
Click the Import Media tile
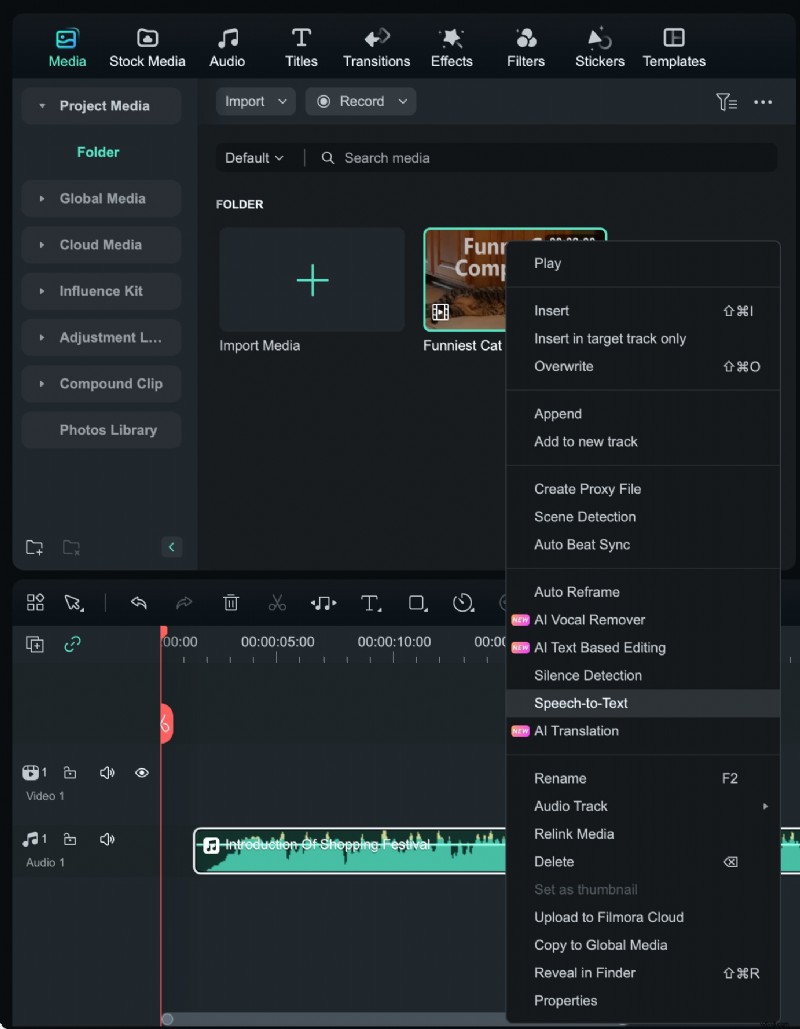[x=311, y=280]
